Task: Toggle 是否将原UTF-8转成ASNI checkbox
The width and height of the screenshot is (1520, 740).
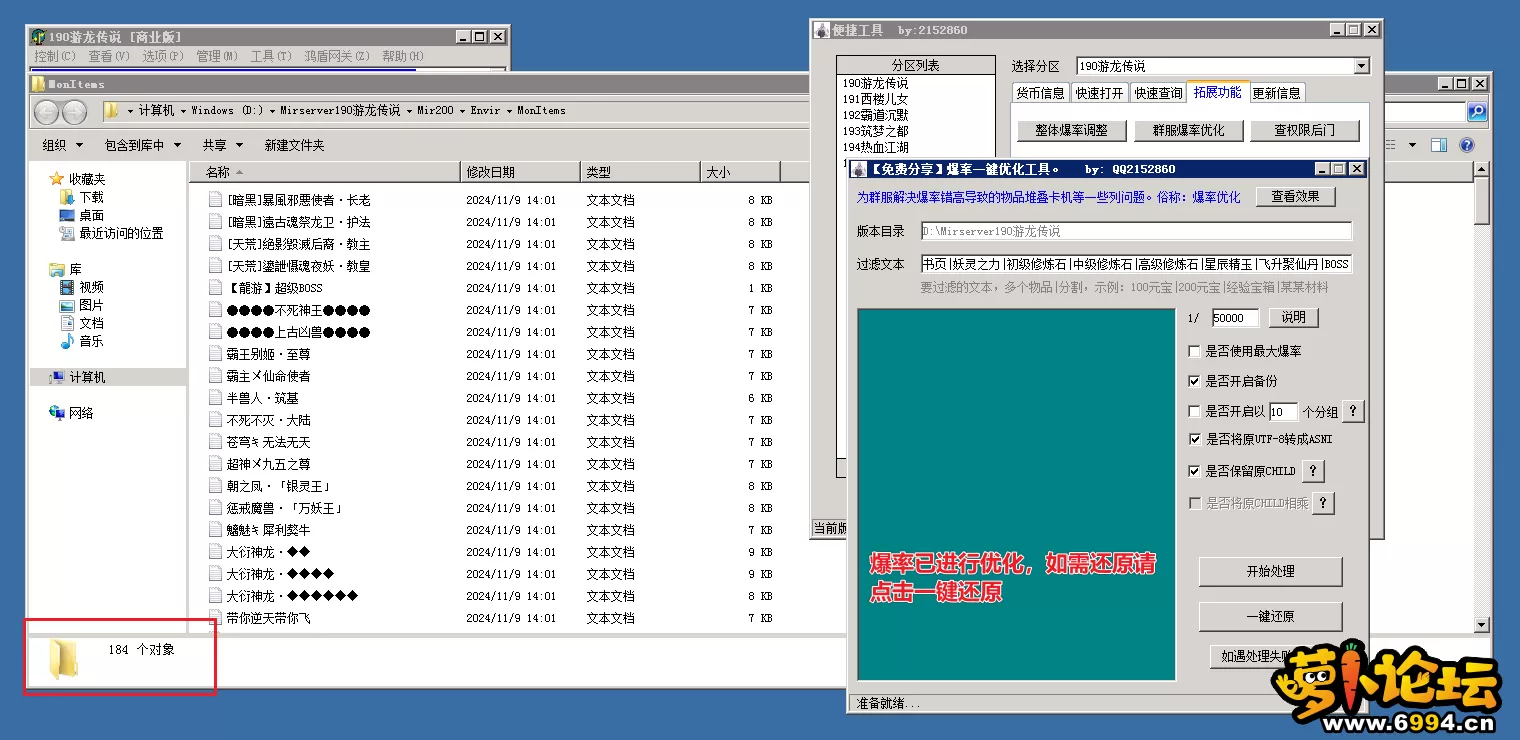Action: tap(1194, 440)
